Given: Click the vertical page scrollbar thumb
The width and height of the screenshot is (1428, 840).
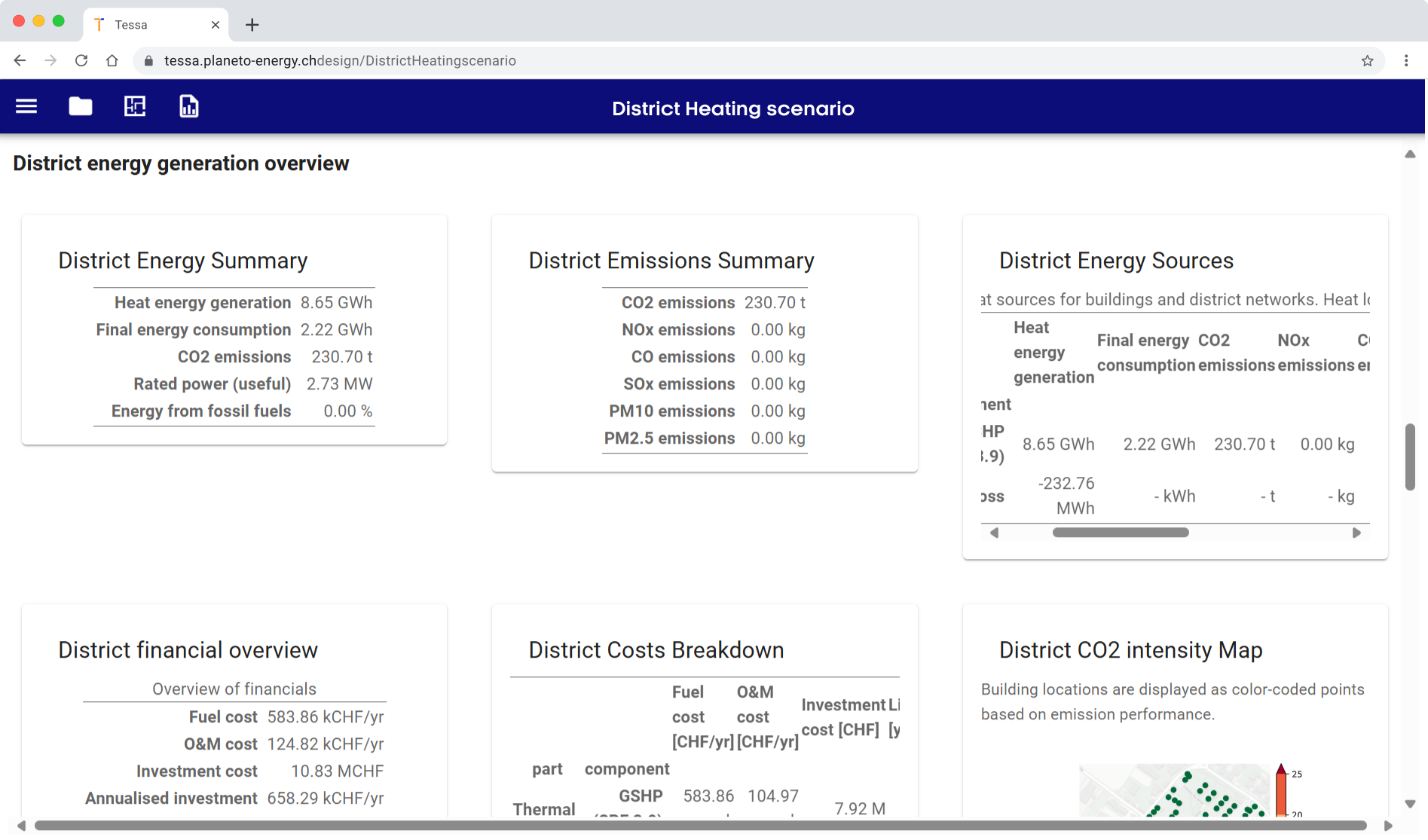Looking at the screenshot, I should (1410, 457).
